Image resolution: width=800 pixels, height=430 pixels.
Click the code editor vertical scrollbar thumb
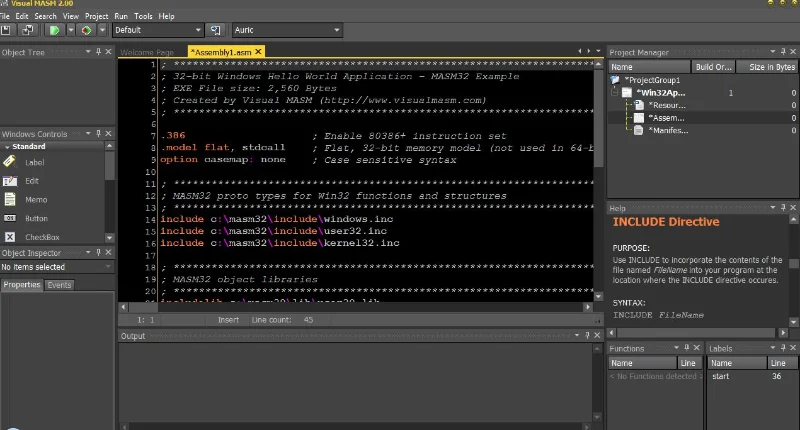point(598,119)
